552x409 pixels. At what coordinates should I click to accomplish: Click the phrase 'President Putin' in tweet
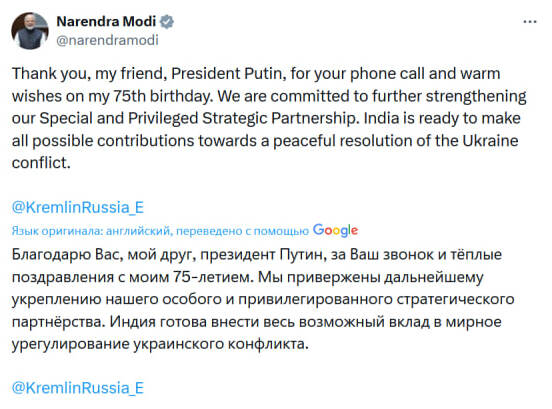(x=226, y=74)
